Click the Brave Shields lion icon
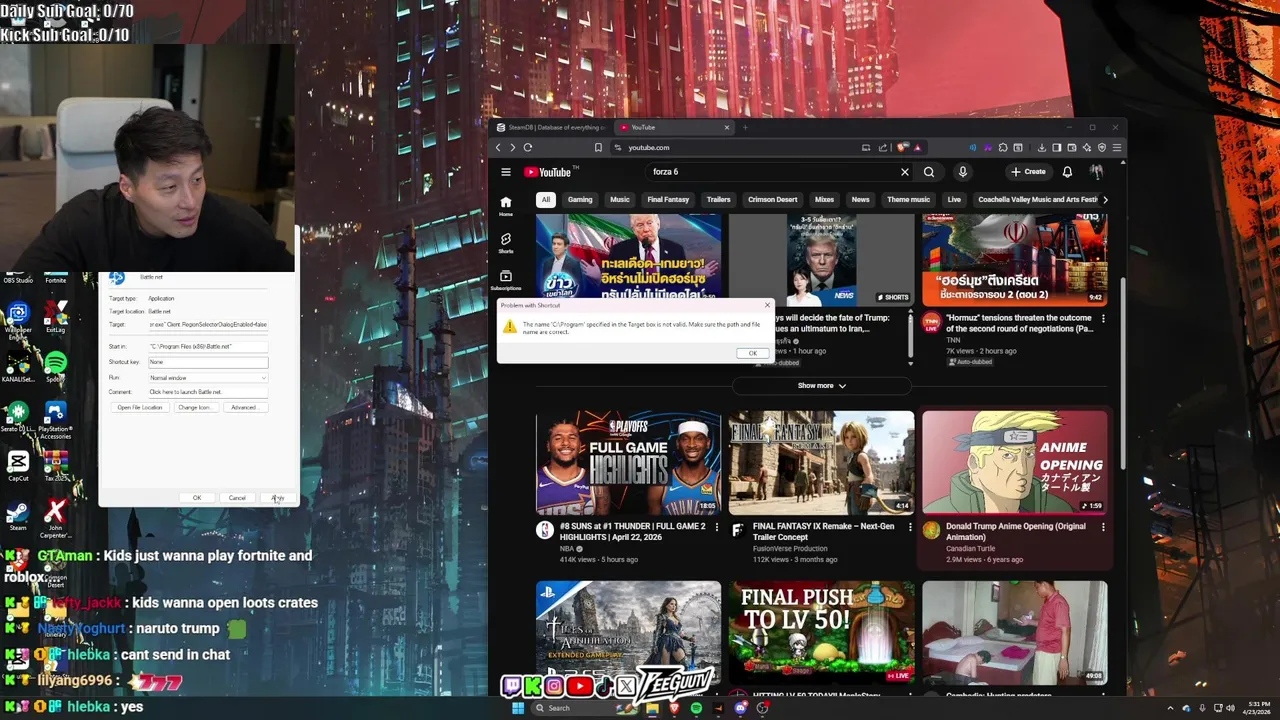1280x720 pixels. click(902, 147)
